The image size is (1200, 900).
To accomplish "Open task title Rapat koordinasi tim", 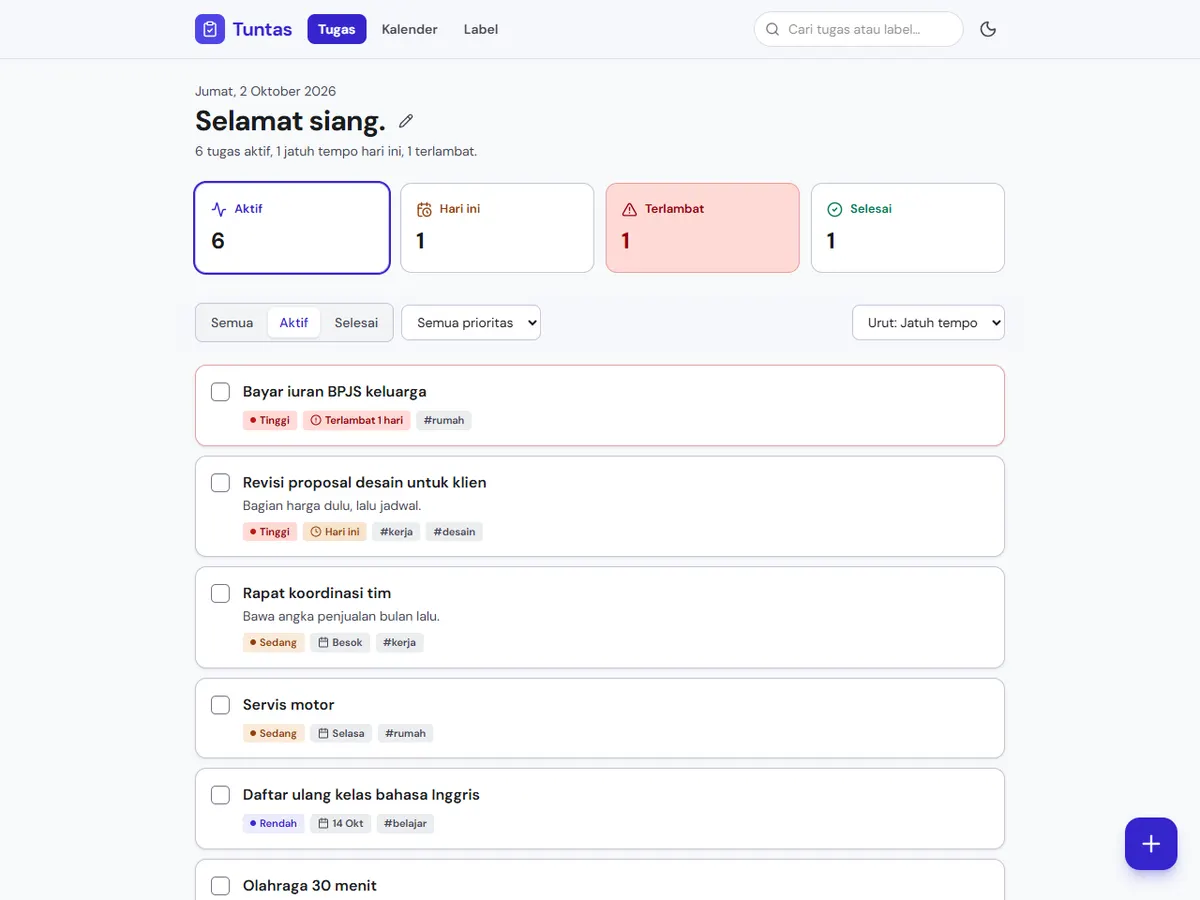I will [317, 593].
